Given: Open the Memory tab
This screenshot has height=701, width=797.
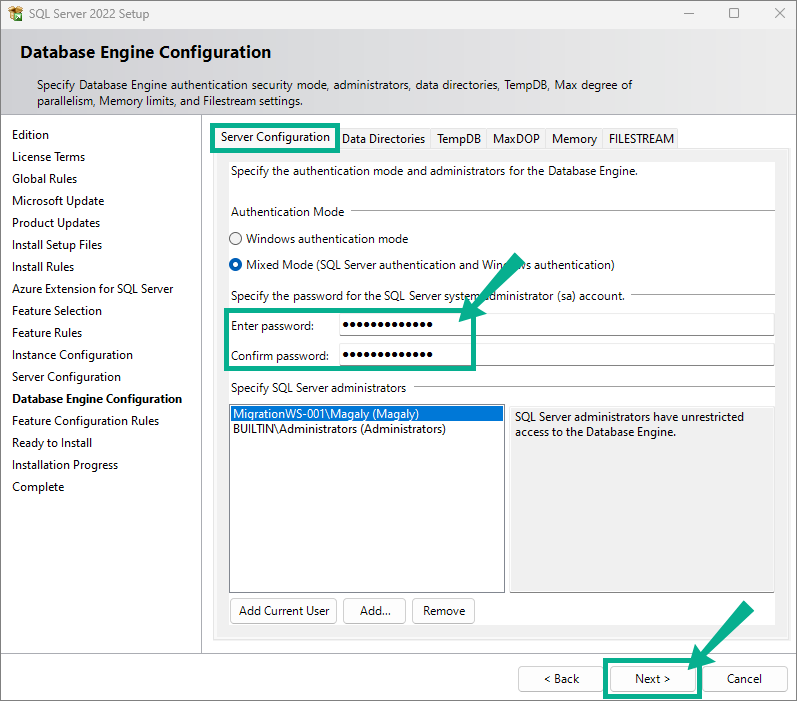Looking at the screenshot, I should click(574, 139).
